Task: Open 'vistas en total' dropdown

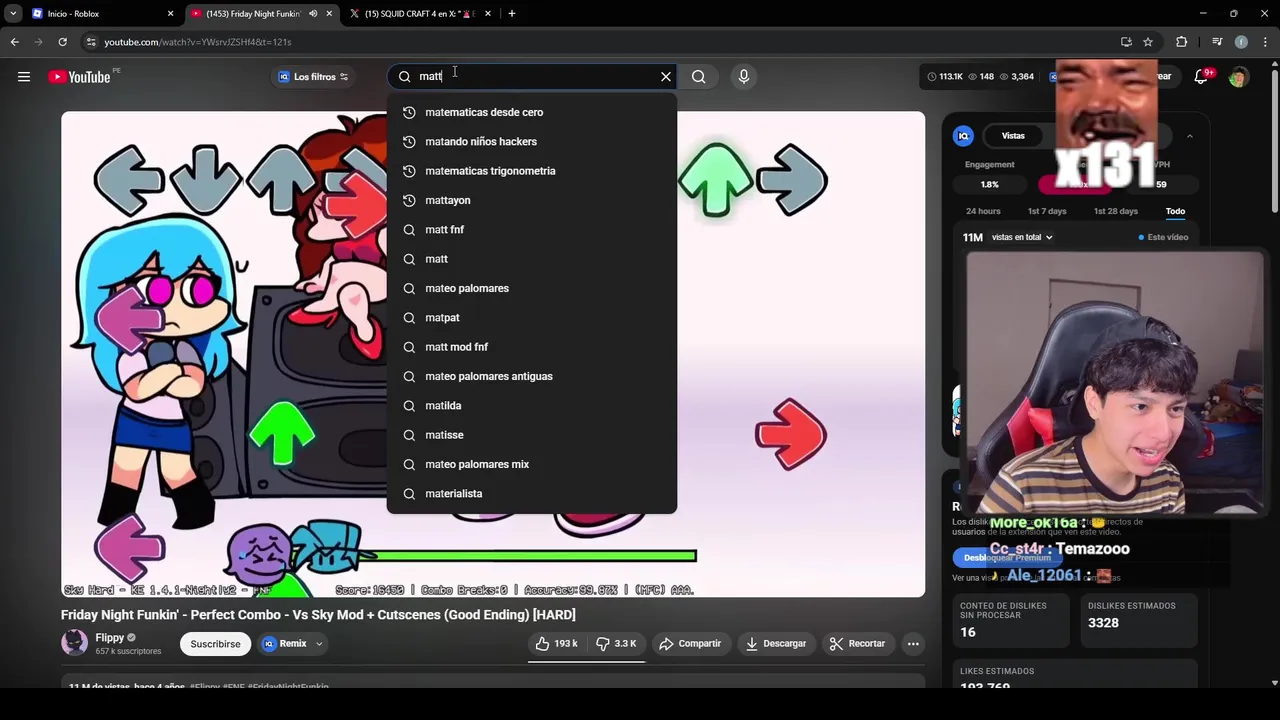Action: [1022, 237]
